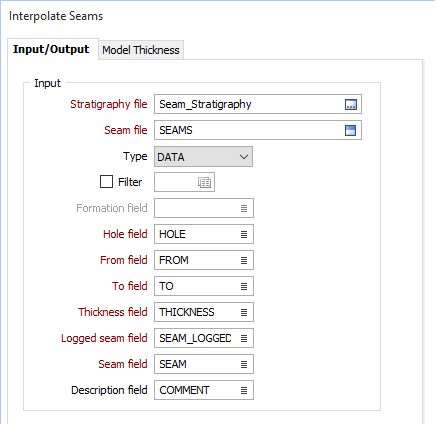Open the Logged seam field list icon
The image size is (436, 424).
244,338
